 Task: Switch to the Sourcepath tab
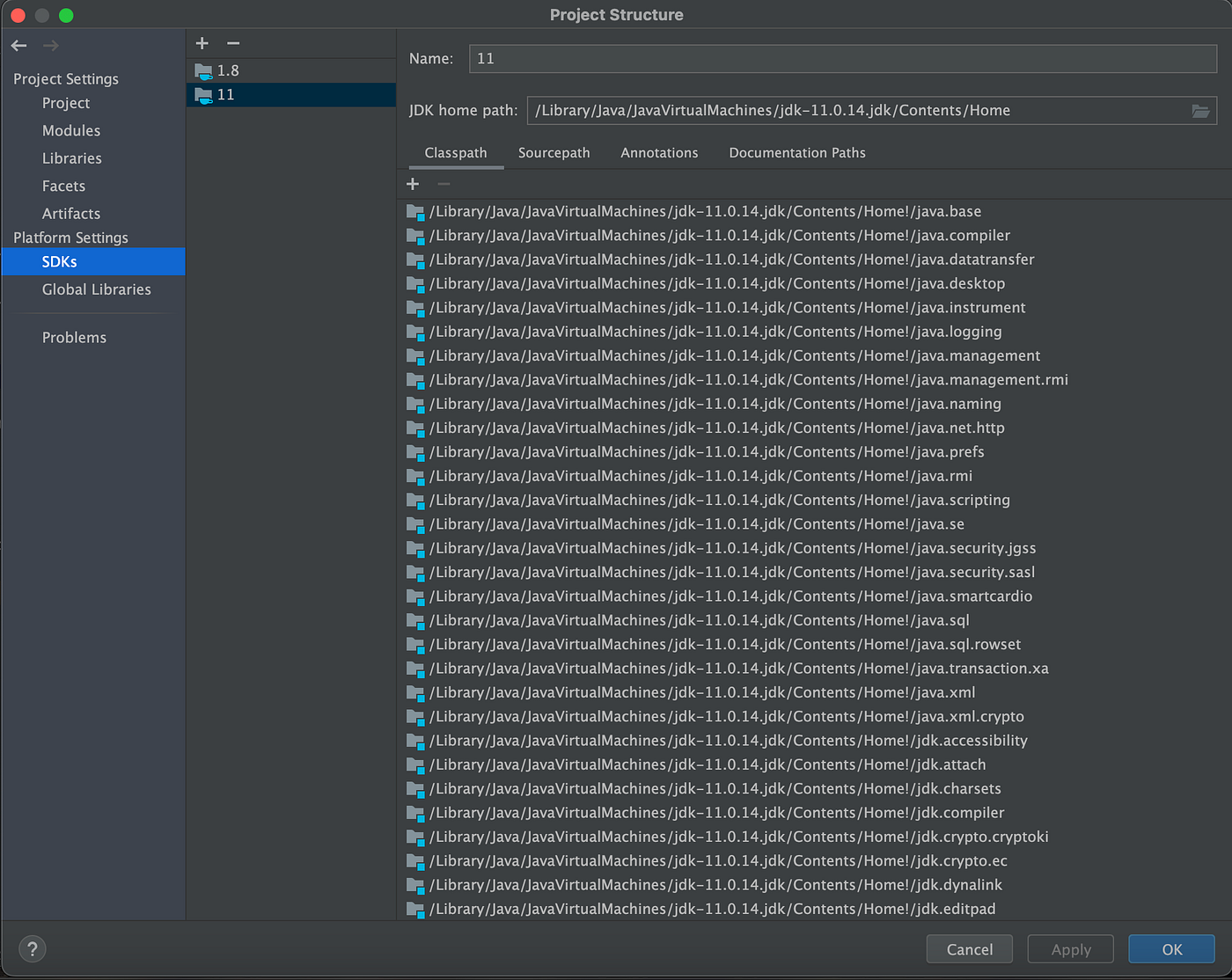tap(554, 153)
